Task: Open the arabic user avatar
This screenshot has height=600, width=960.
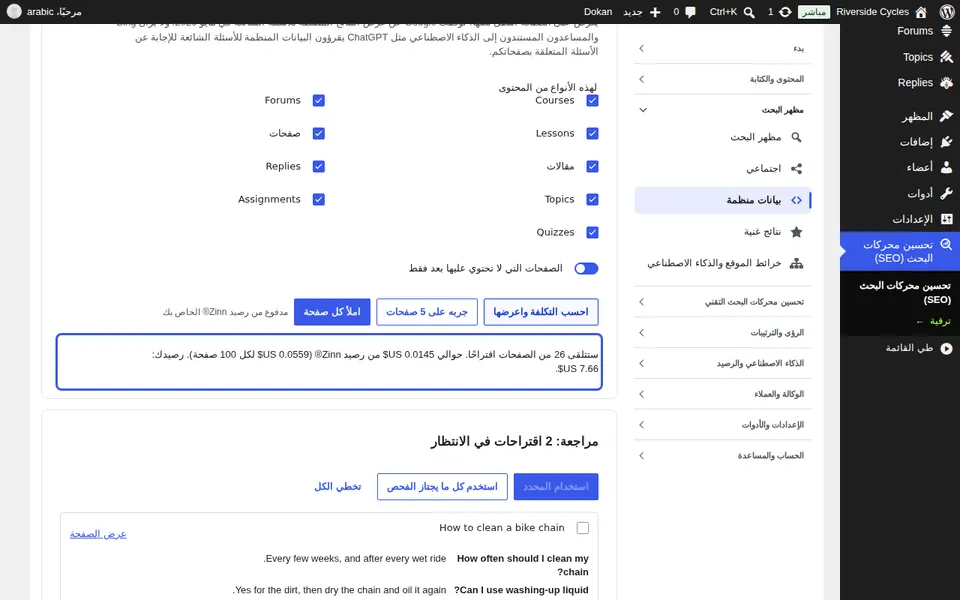Action: click(14, 12)
